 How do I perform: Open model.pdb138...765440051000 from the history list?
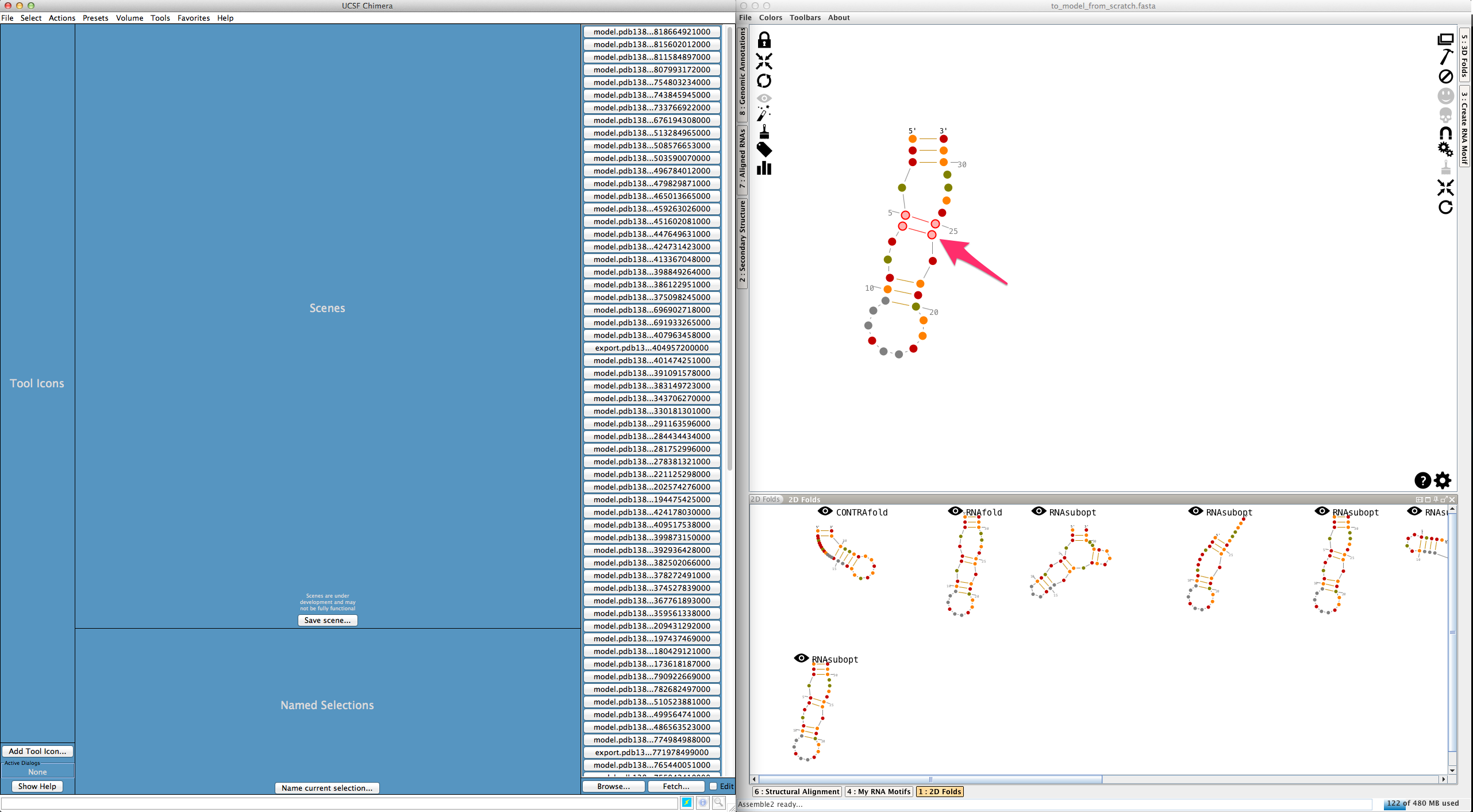[x=652, y=765]
